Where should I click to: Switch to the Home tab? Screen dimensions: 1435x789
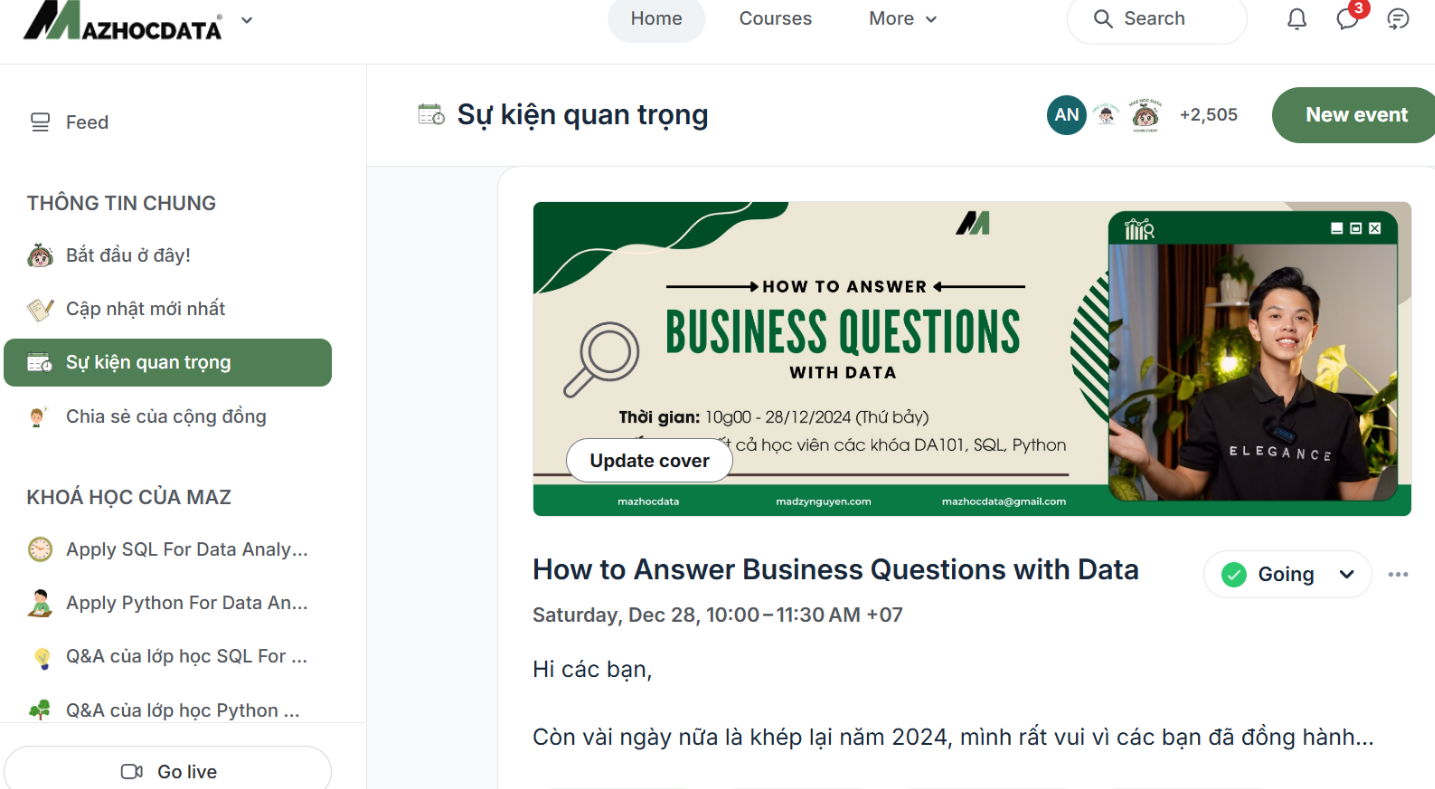[x=656, y=19]
